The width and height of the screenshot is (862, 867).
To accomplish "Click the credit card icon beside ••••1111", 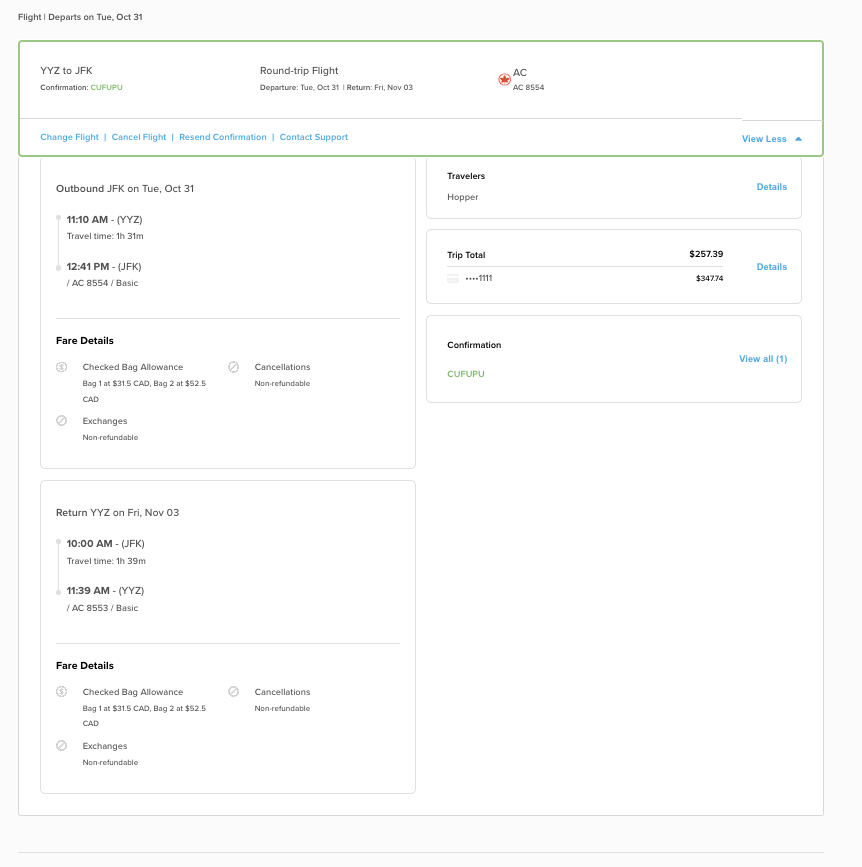I will point(453,278).
